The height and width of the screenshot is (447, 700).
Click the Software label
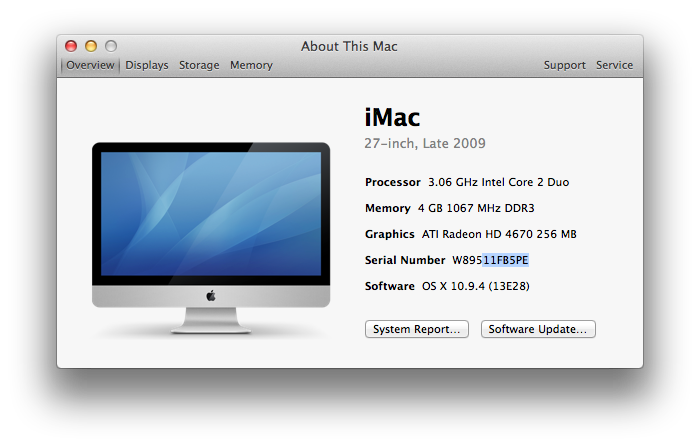point(390,286)
